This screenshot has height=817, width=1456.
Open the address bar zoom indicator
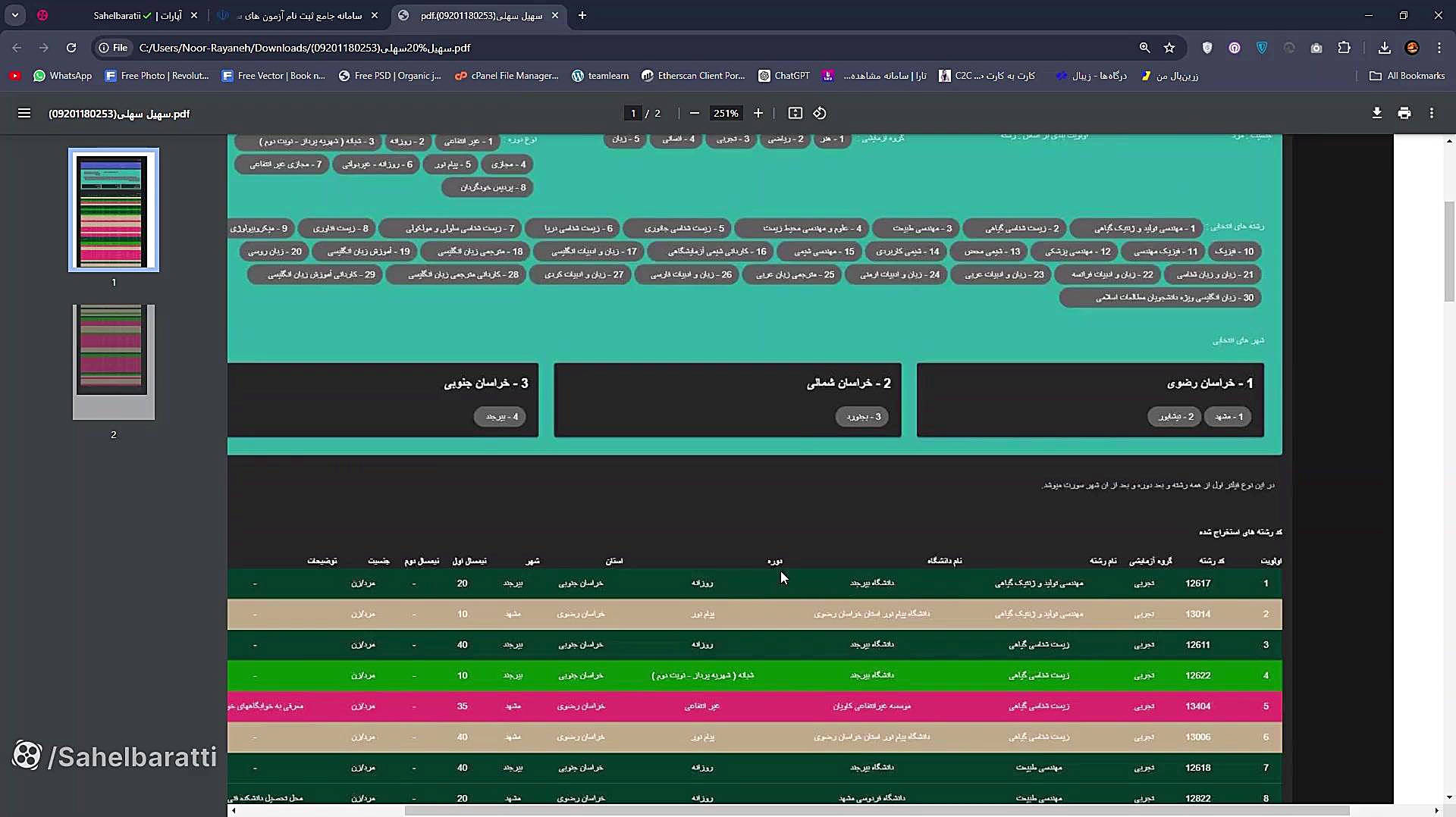pyautogui.click(x=1144, y=48)
